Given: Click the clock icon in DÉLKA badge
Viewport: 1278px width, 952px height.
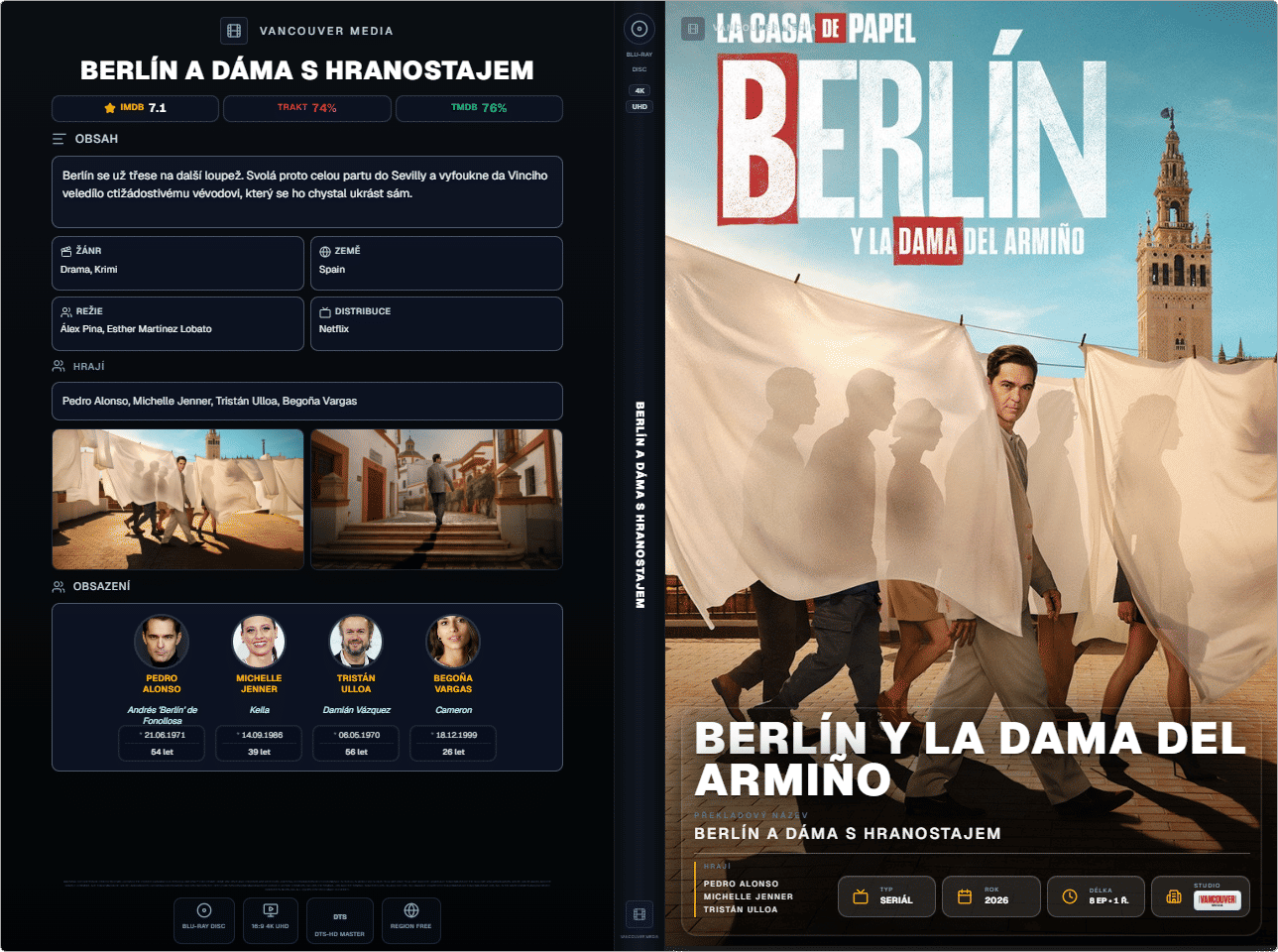Looking at the screenshot, I should click(x=1070, y=896).
